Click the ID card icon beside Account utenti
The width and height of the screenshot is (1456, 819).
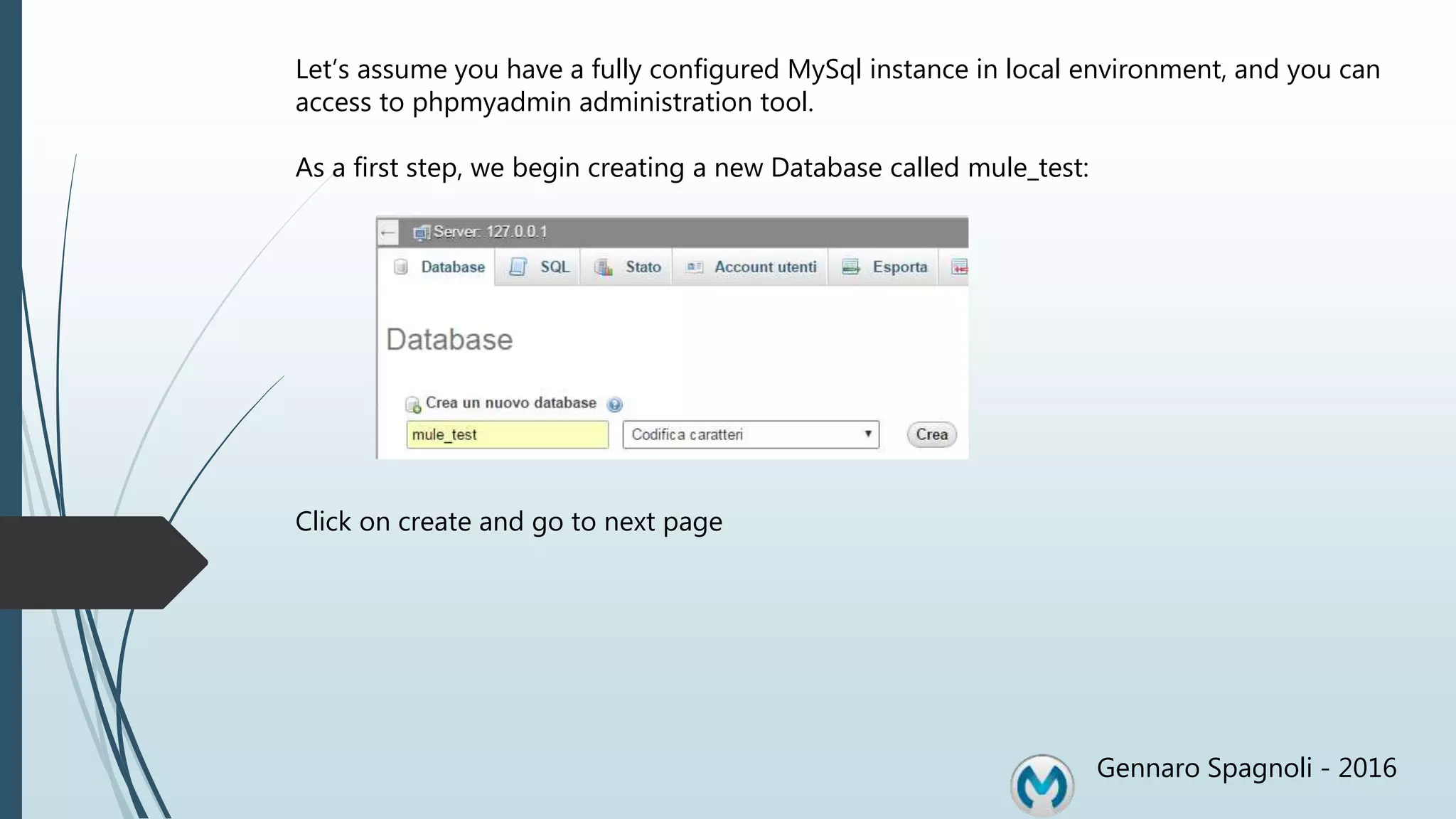(694, 267)
